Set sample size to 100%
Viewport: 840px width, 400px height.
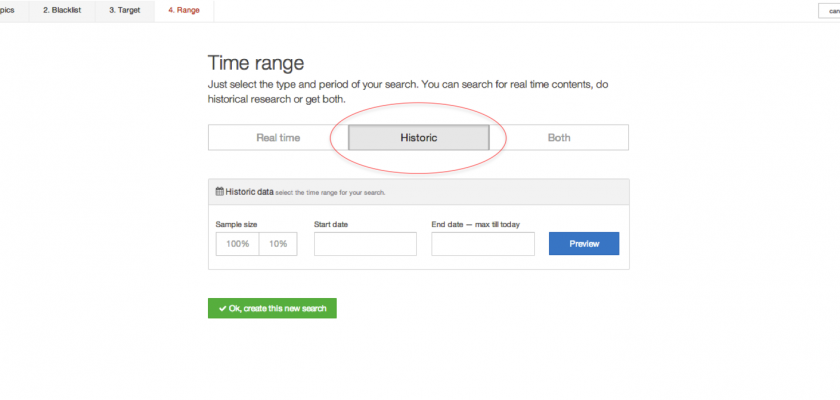click(237, 244)
